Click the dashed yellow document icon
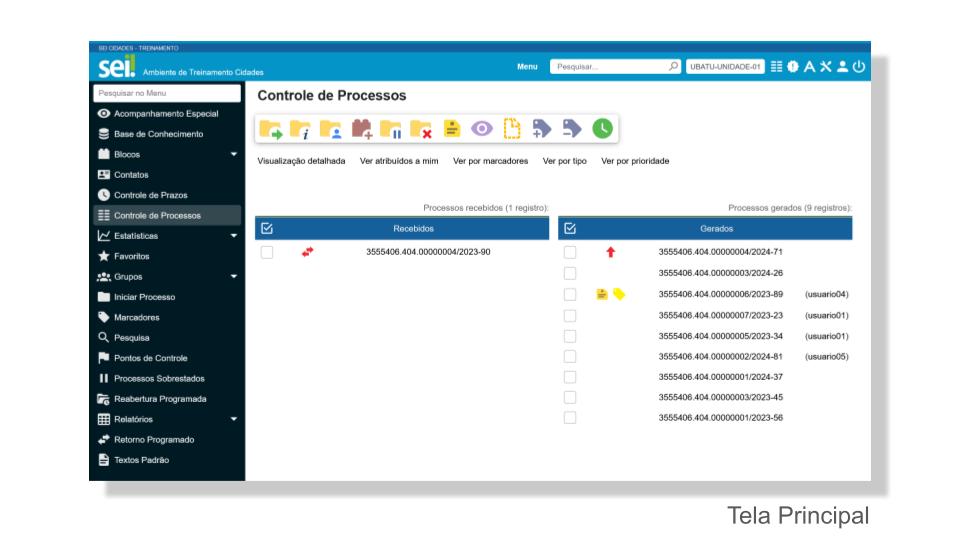This screenshot has width=960, height=540. 512,129
